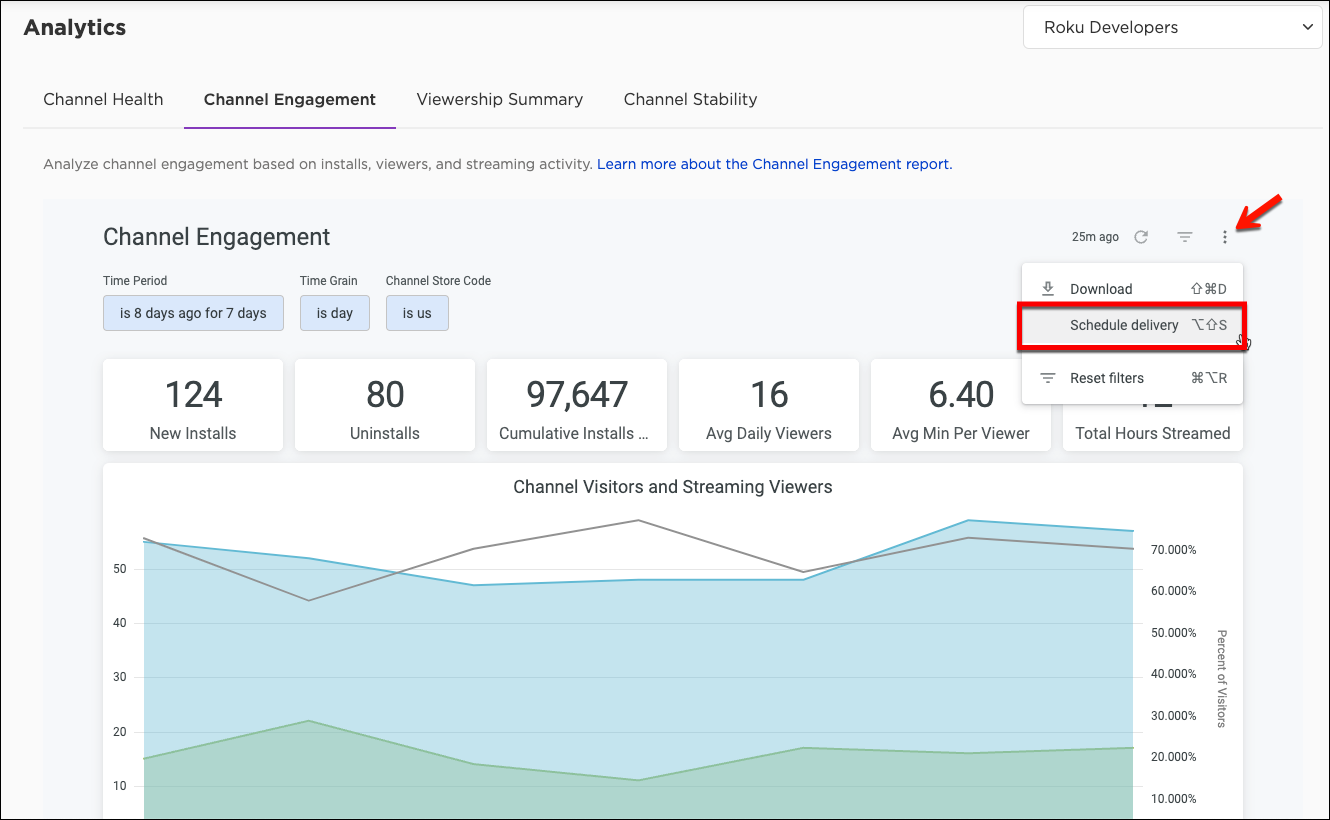Click the three-dot dashboard actions menu
The image size is (1330, 820).
click(1225, 237)
